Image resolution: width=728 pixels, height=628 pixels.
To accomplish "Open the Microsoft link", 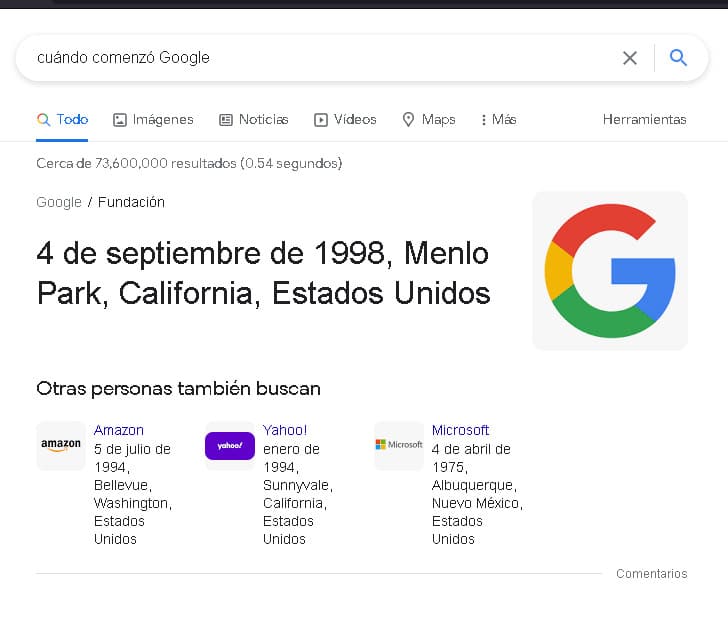I will coord(461,430).
